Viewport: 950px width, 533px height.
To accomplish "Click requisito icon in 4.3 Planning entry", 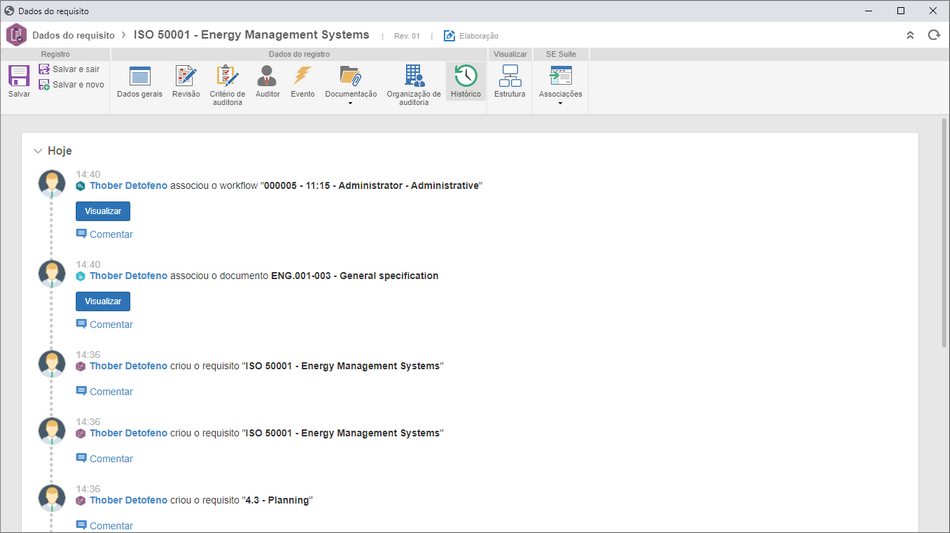I will click(x=81, y=500).
